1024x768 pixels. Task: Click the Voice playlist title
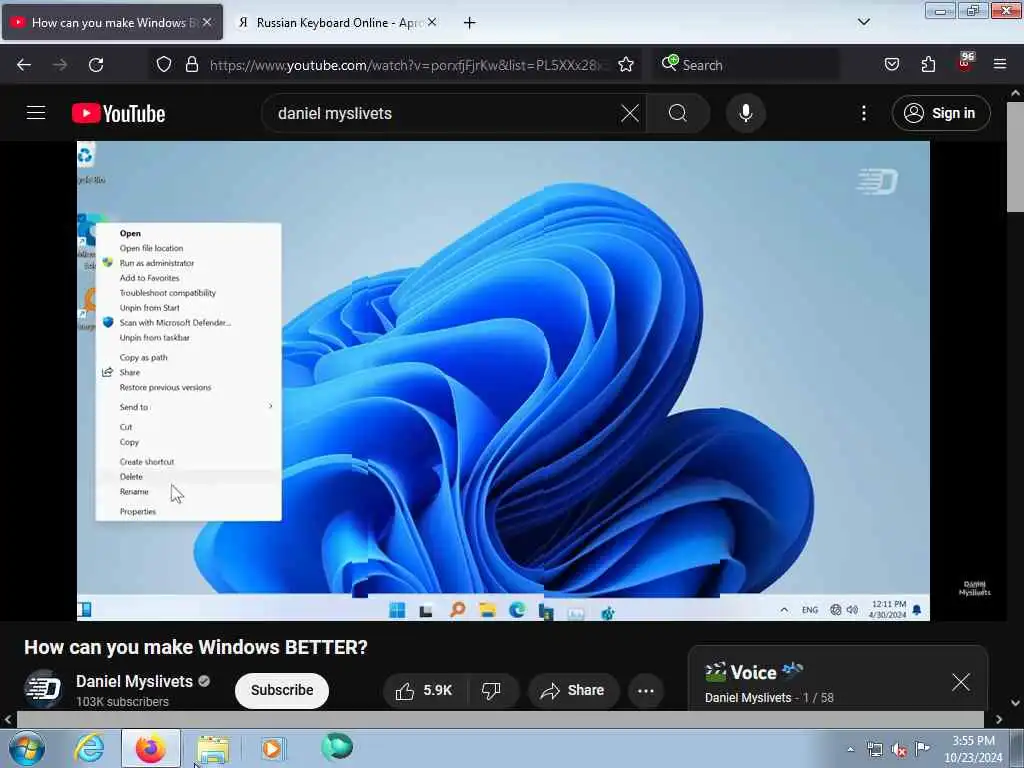click(x=754, y=672)
